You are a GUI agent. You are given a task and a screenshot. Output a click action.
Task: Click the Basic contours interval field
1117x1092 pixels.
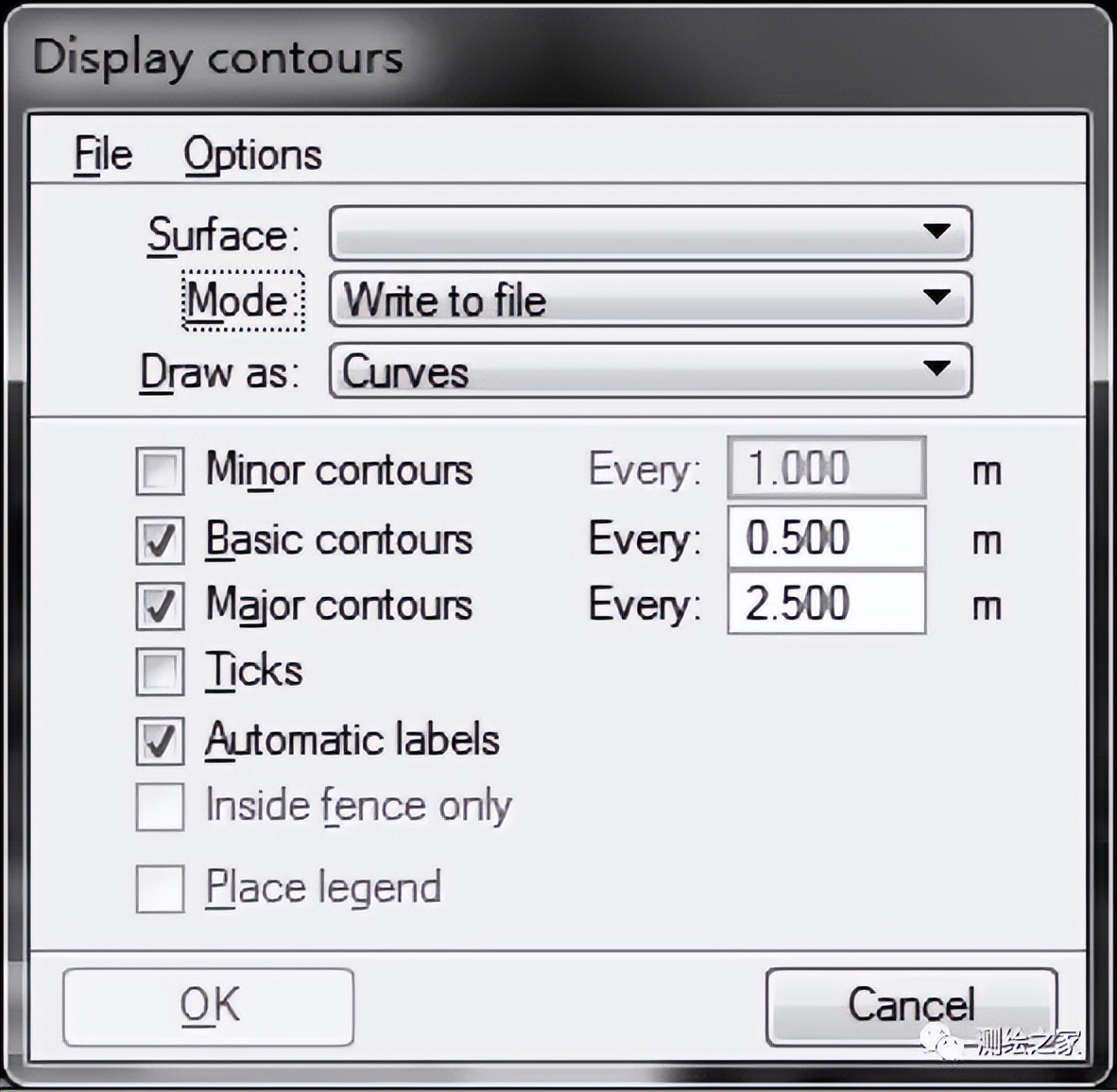click(826, 538)
